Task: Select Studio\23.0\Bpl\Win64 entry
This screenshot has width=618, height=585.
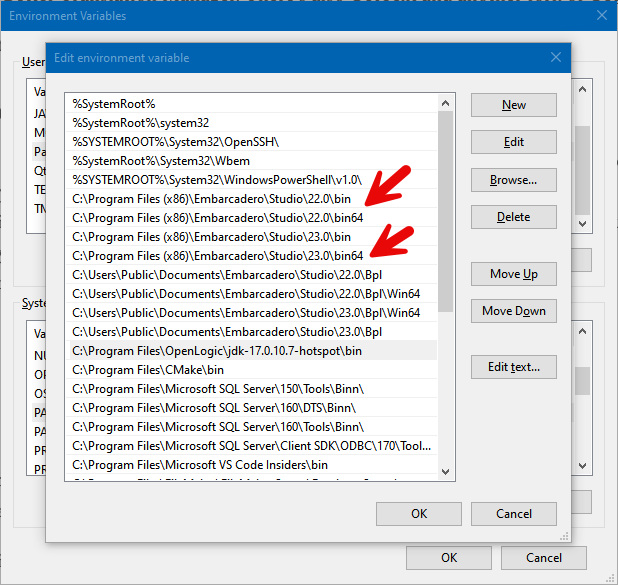Action: coord(251,313)
